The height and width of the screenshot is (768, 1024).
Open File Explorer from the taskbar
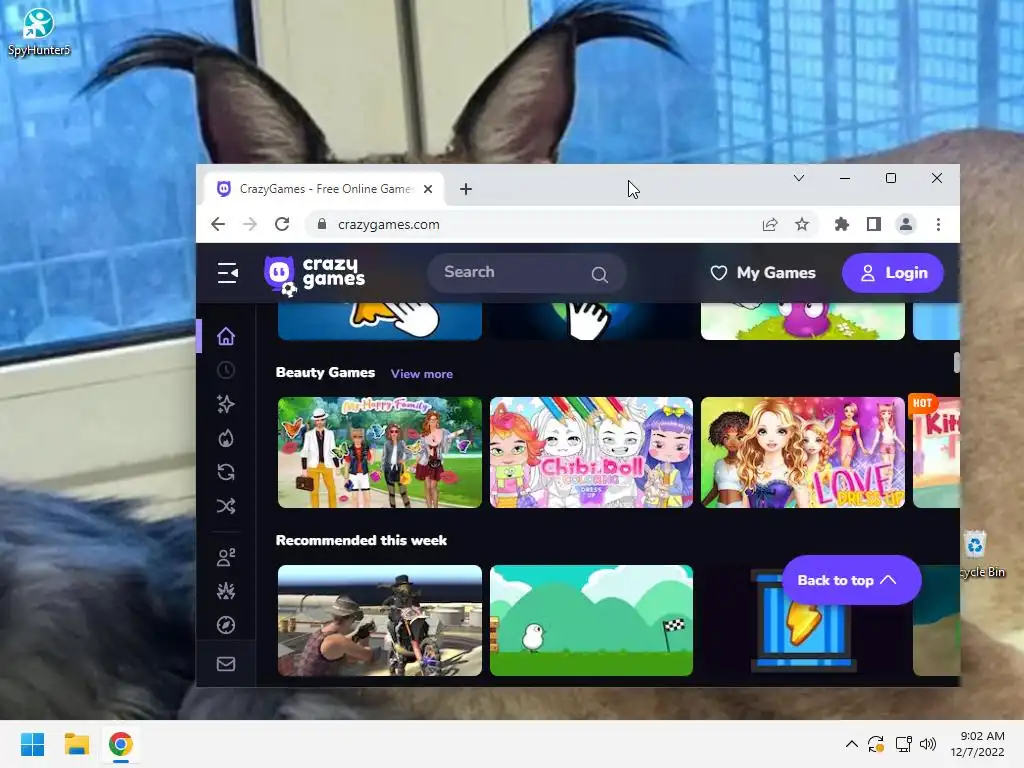[x=77, y=744]
